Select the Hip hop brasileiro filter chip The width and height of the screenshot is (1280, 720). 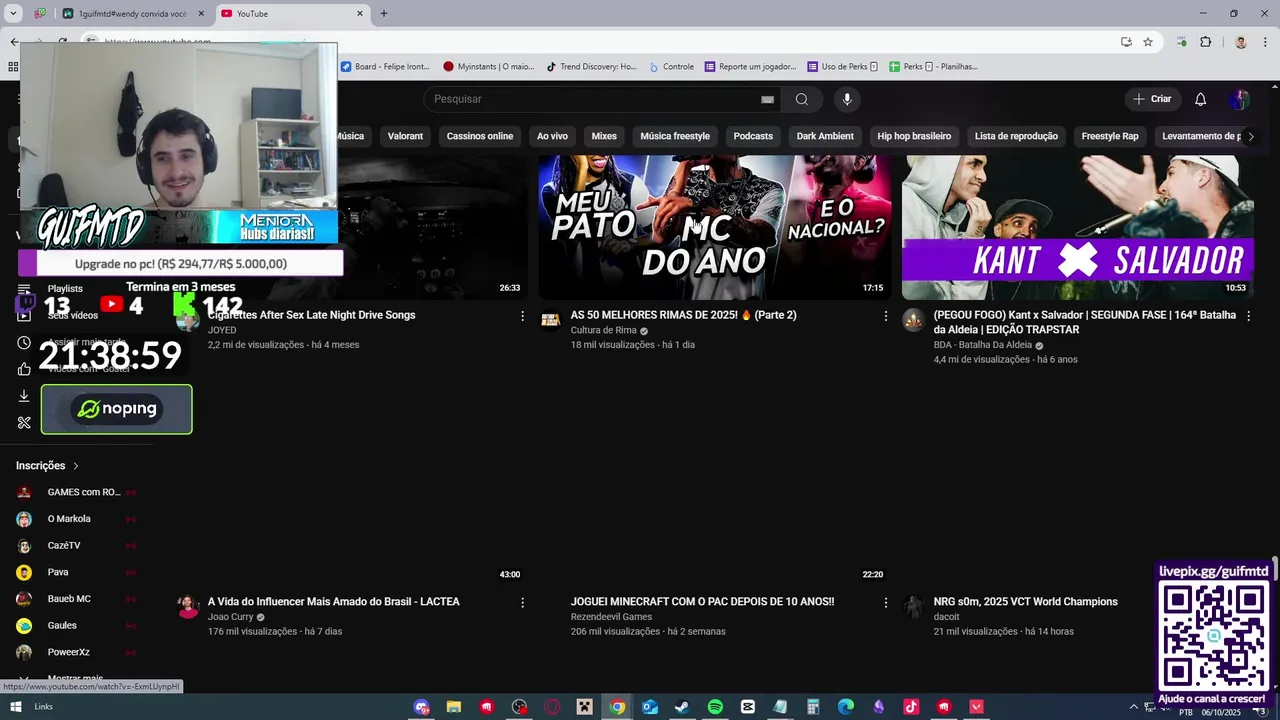[914, 136]
